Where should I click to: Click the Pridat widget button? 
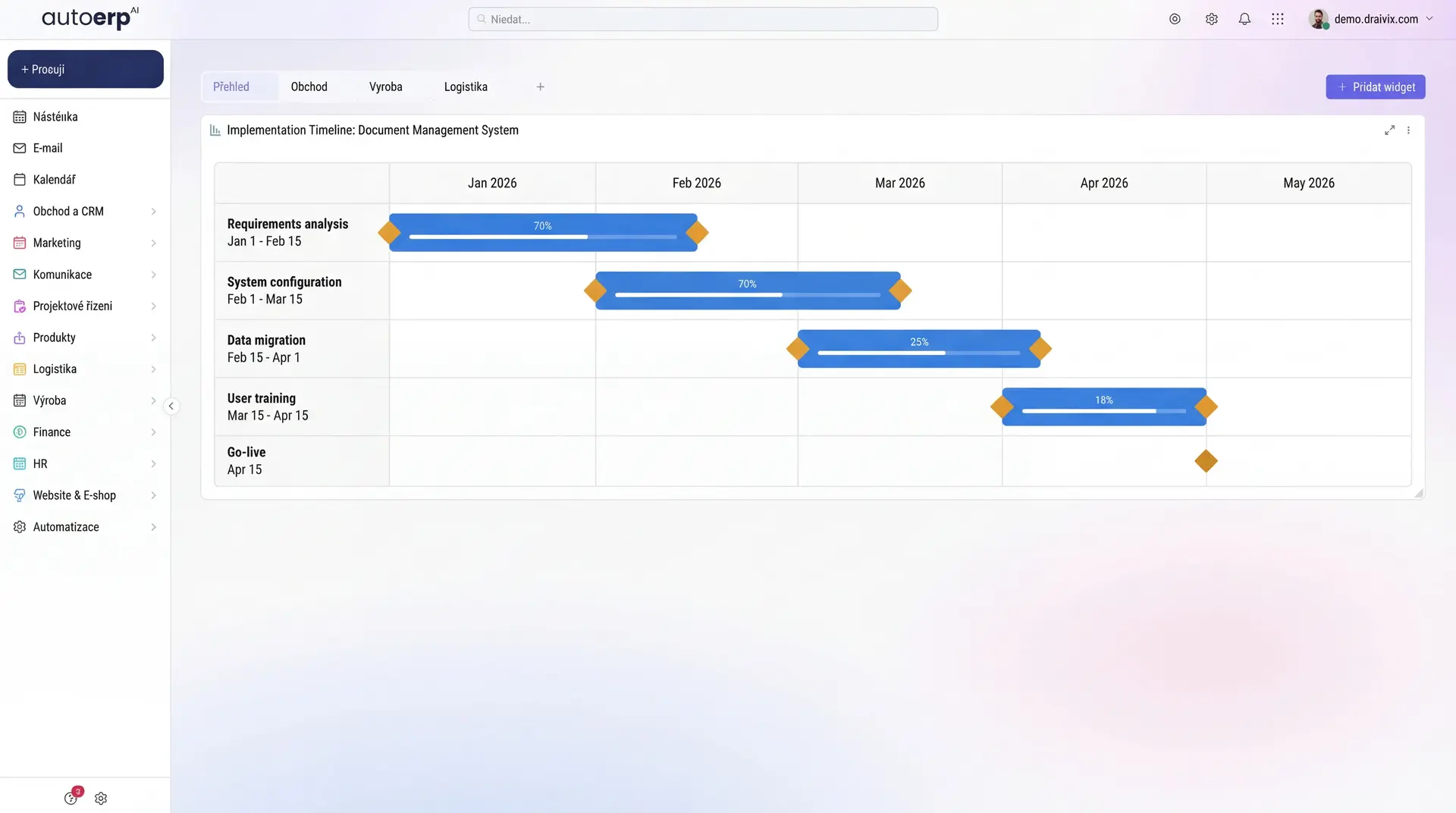coord(1375,86)
